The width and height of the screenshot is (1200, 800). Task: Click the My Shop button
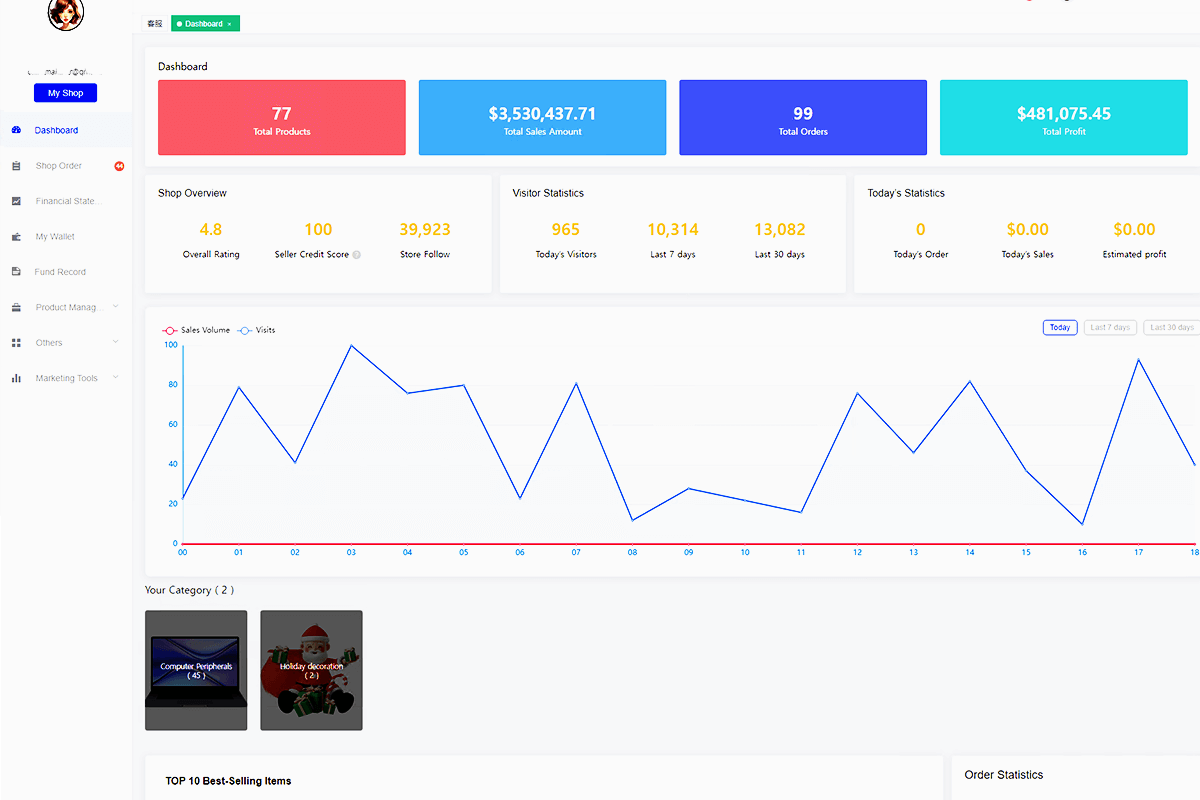(66, 93)
